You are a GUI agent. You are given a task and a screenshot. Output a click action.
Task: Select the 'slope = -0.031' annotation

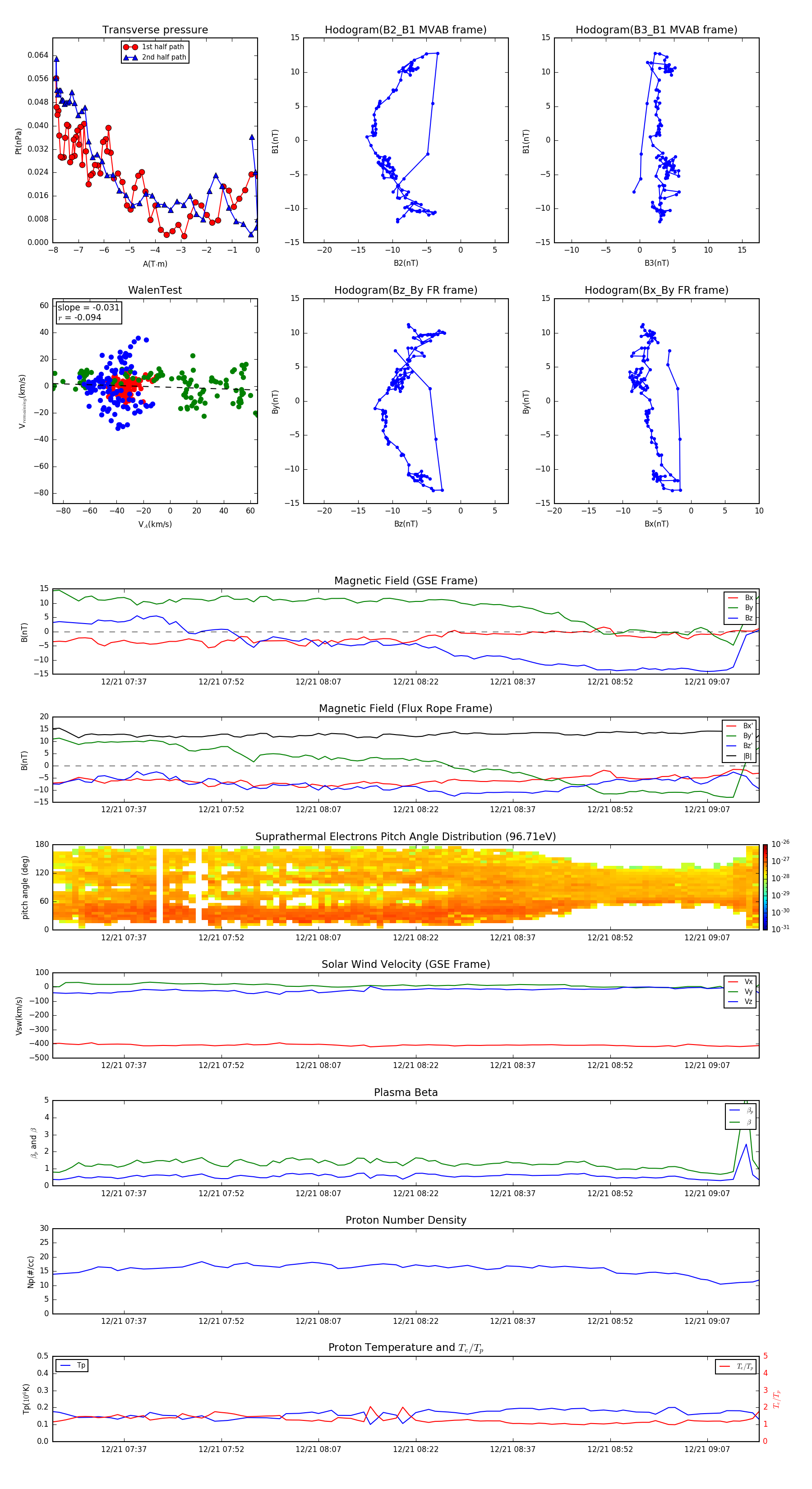tap(88, 308)
